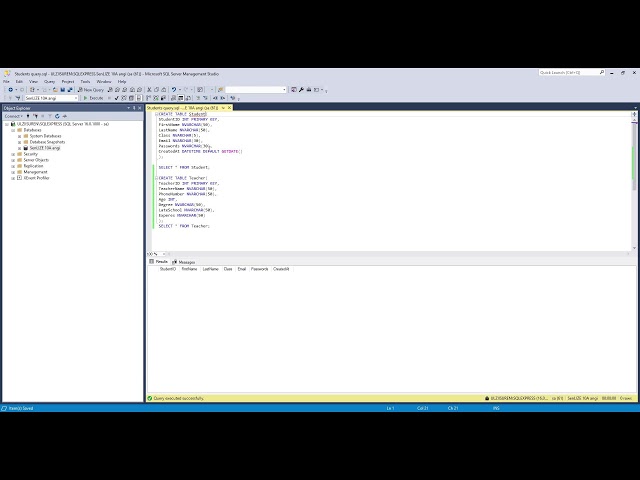The height and width of the screenshot is (480, 640).
Task: Open the File menu
Action: 6,82
